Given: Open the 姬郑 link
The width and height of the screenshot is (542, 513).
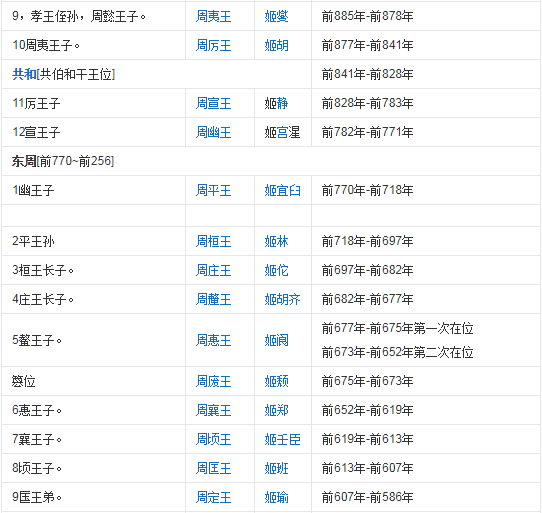Looking at the screenshot, I should click(276, 411).
